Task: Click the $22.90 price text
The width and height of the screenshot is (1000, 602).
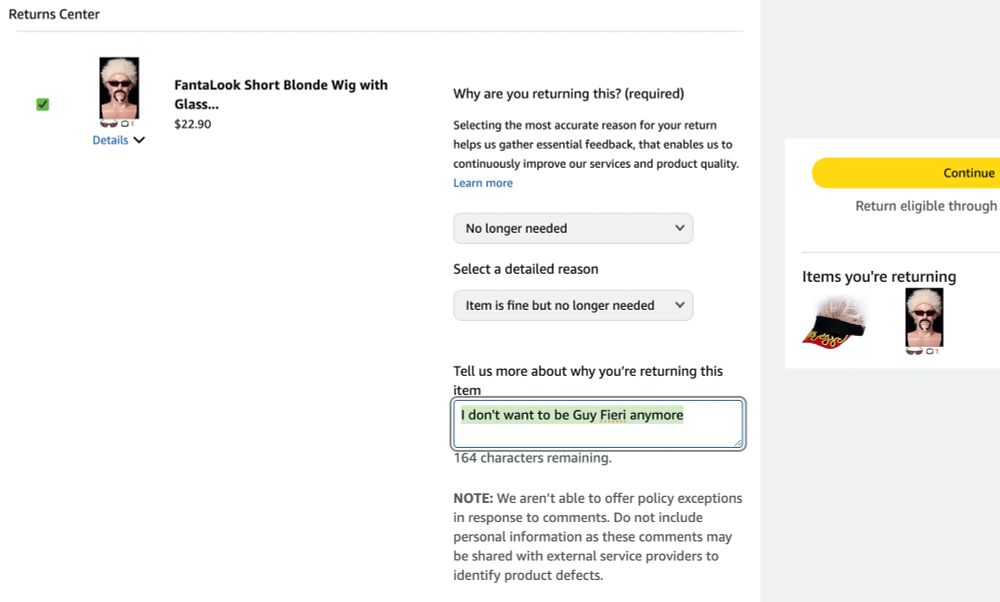Action: (x=193, y=124)
